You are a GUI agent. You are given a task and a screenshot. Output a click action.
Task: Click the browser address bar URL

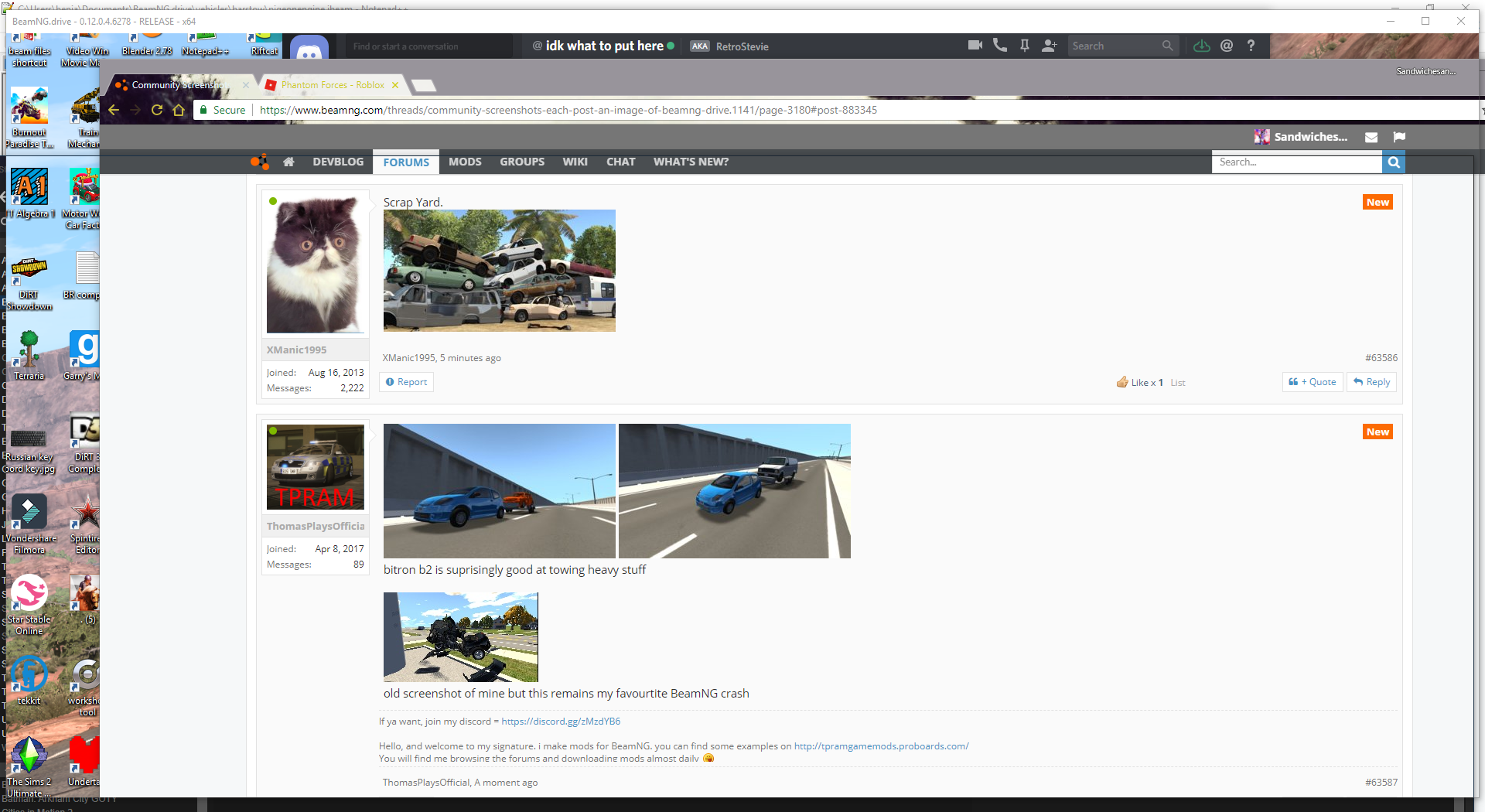(x=568, y=110)
